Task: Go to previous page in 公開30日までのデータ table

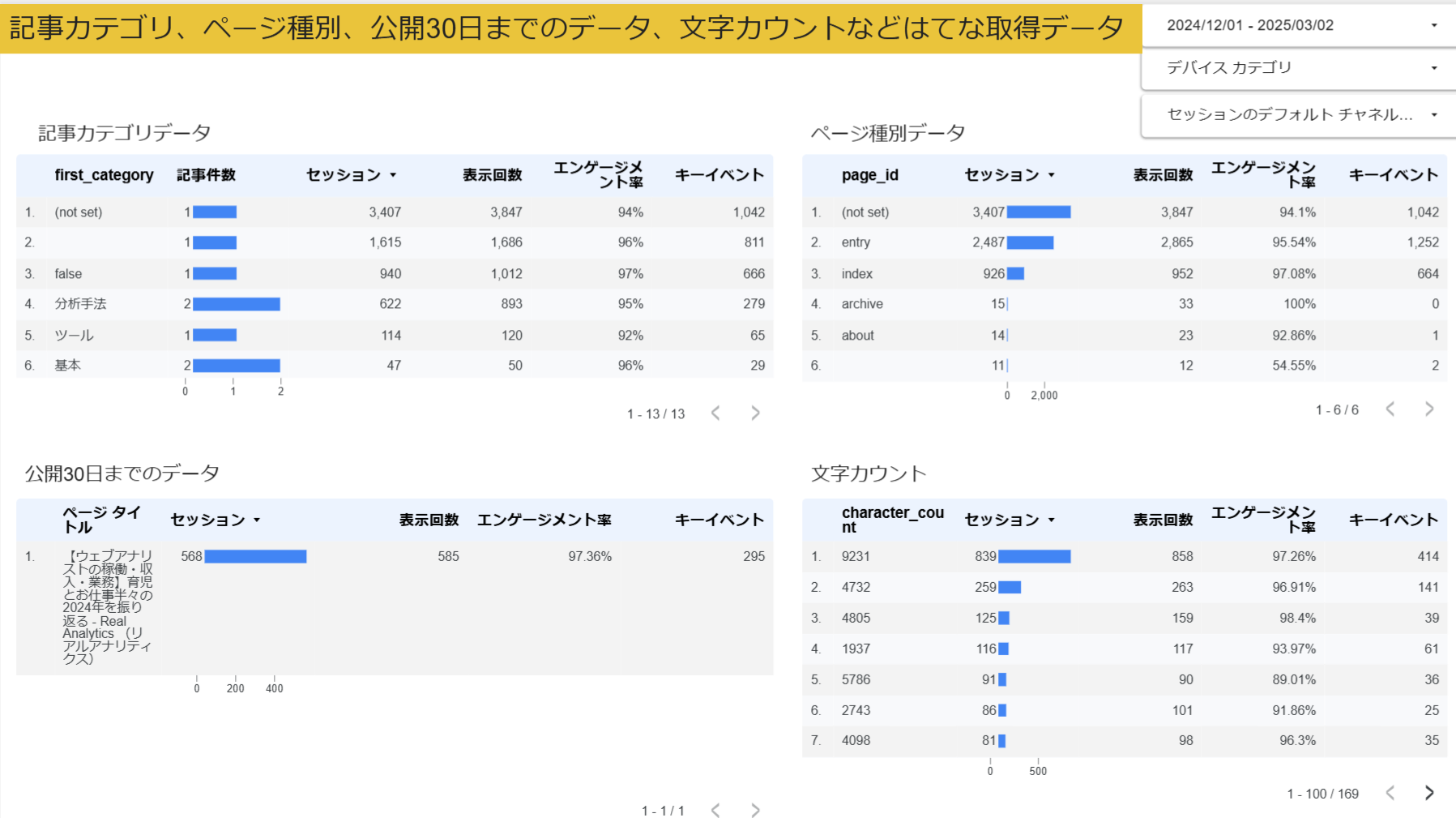Action: click(715, 810)
